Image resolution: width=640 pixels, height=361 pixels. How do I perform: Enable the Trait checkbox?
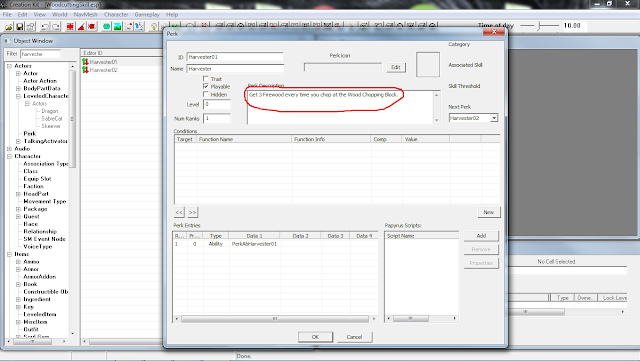(x=206, y=79)
